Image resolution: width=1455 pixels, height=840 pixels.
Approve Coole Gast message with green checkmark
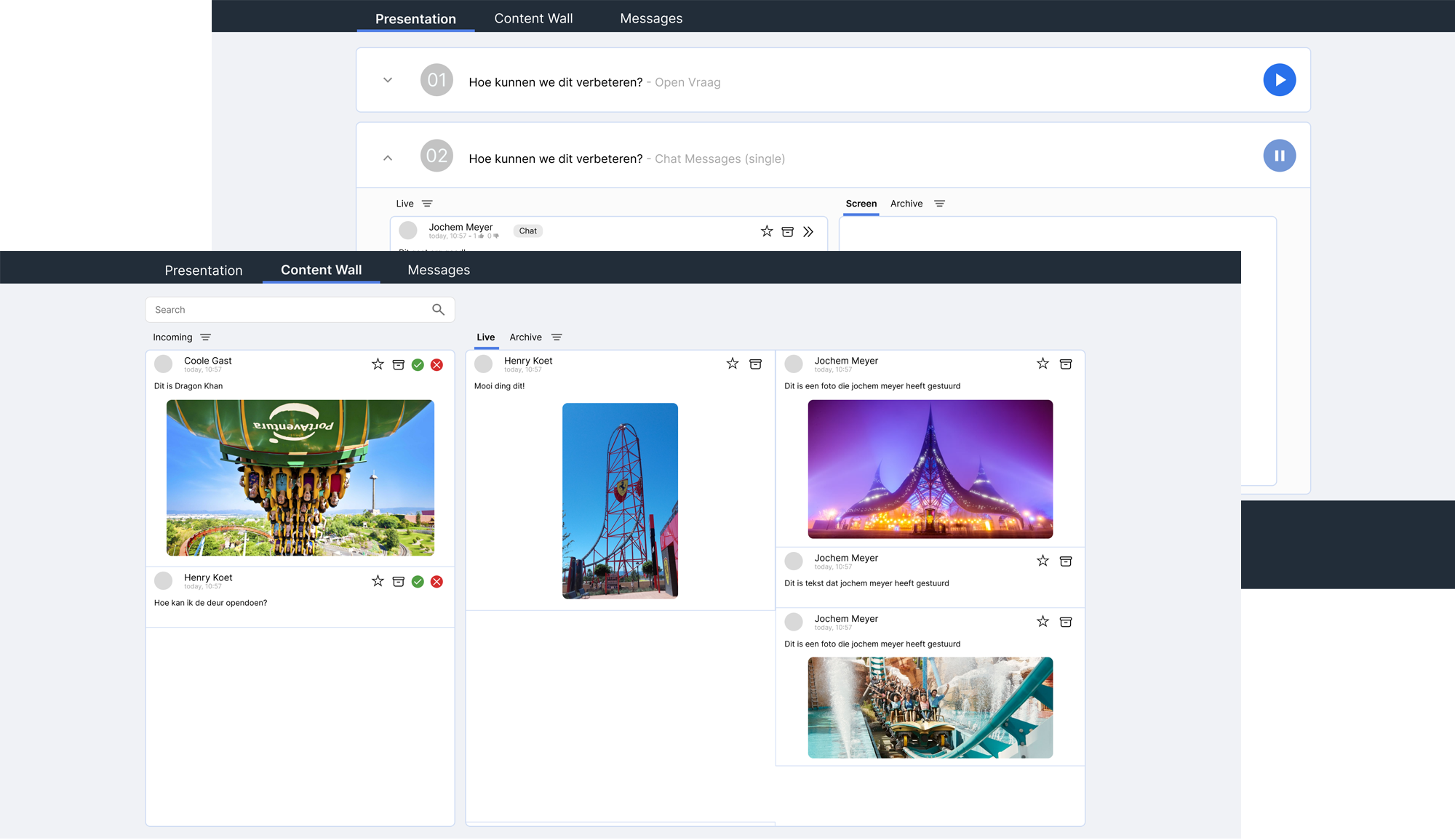[x=418, y=364]
